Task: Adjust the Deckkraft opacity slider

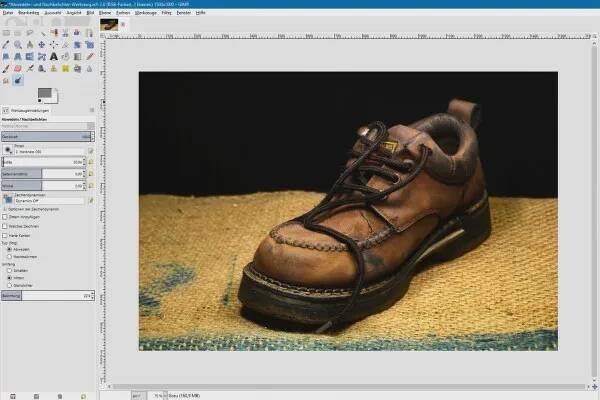Action: 46,135
